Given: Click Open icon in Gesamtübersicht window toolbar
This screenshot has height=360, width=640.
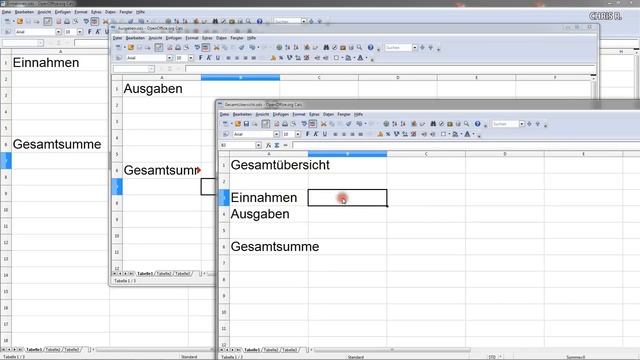Looking at the screenshot, I should (238, 124).
